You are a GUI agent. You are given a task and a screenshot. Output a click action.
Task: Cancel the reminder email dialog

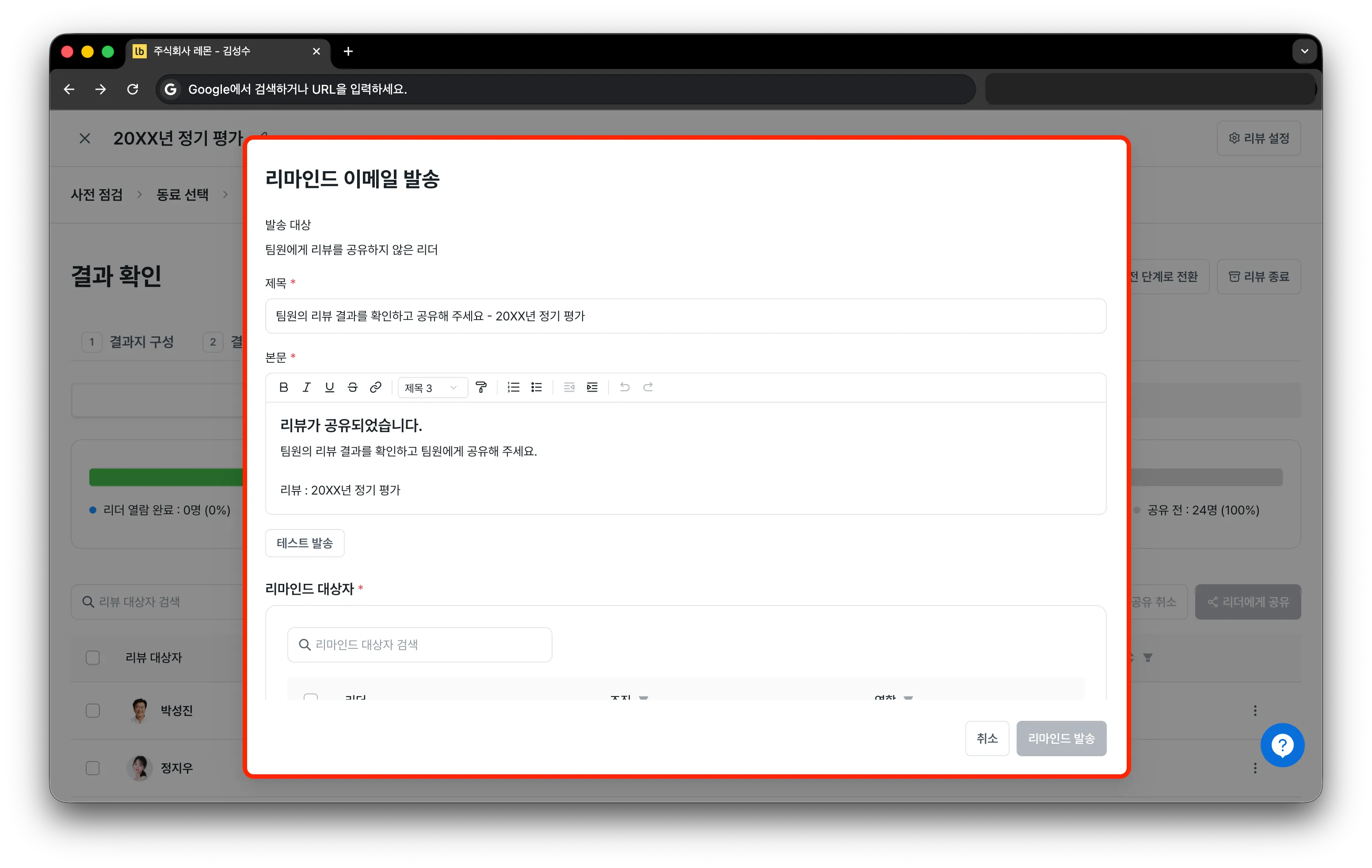(x=987, y=738)
